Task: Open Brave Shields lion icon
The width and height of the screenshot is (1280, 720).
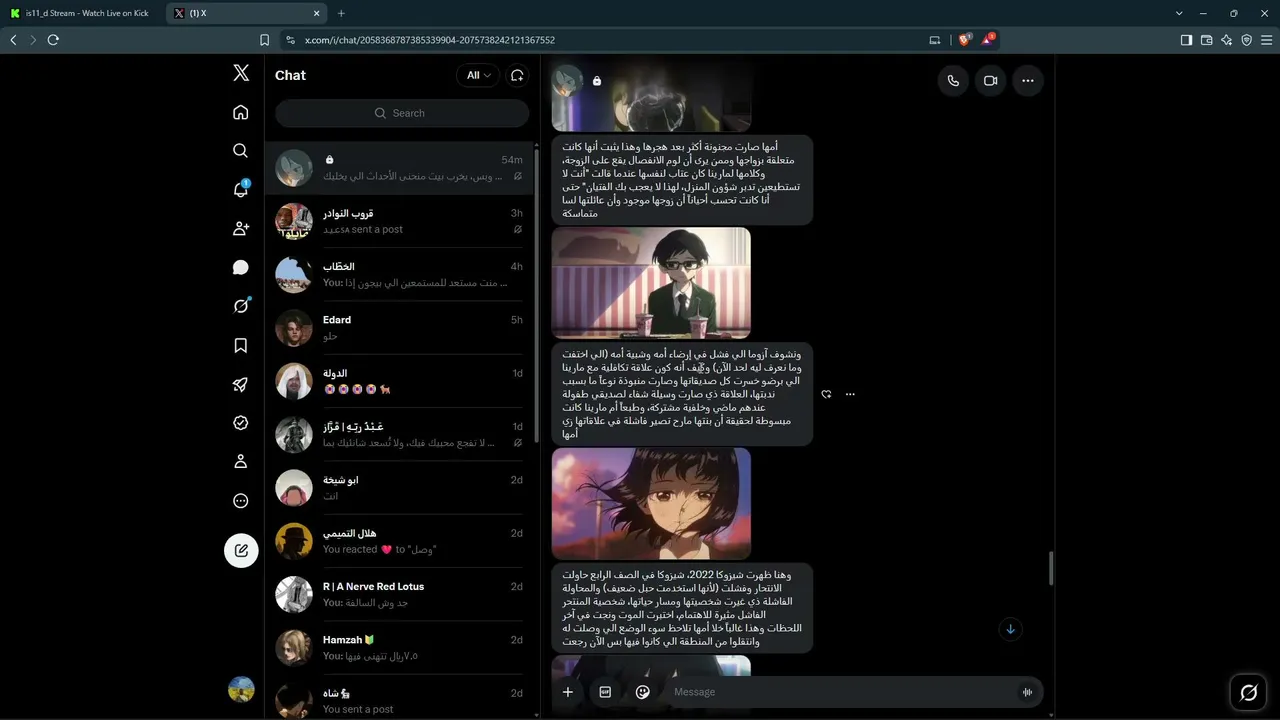Action: click(x=964, y=40)
